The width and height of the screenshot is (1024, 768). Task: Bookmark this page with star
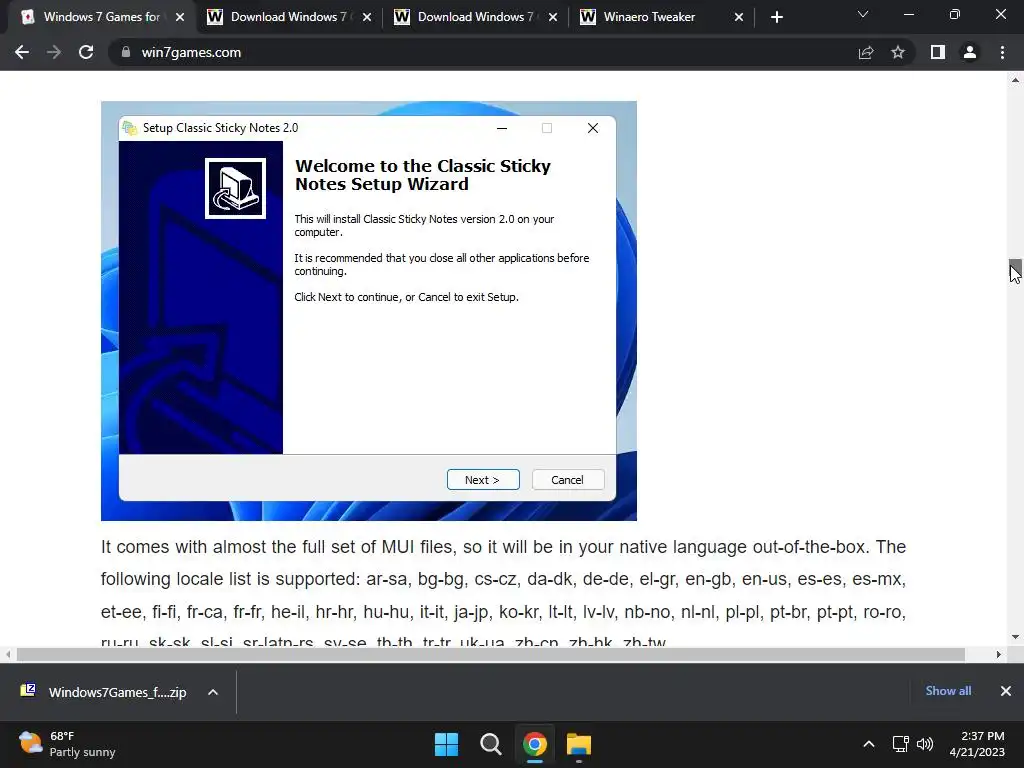click(x=898, y=52)
